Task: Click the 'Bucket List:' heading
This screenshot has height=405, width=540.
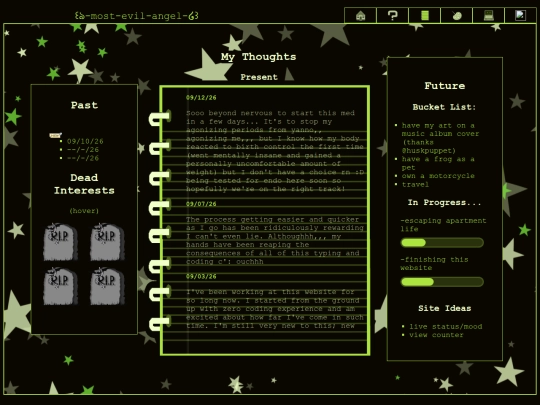Action: point(444,107)
